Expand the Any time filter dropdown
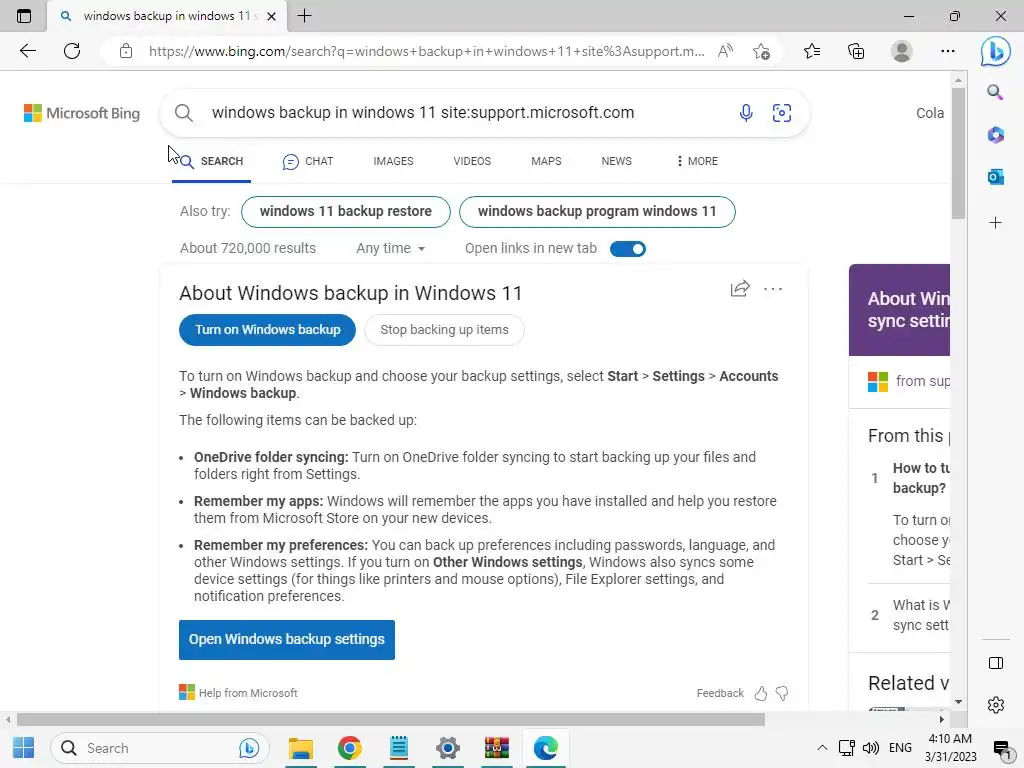This screenshot has width=1024, height=768. tap(391, 249)
